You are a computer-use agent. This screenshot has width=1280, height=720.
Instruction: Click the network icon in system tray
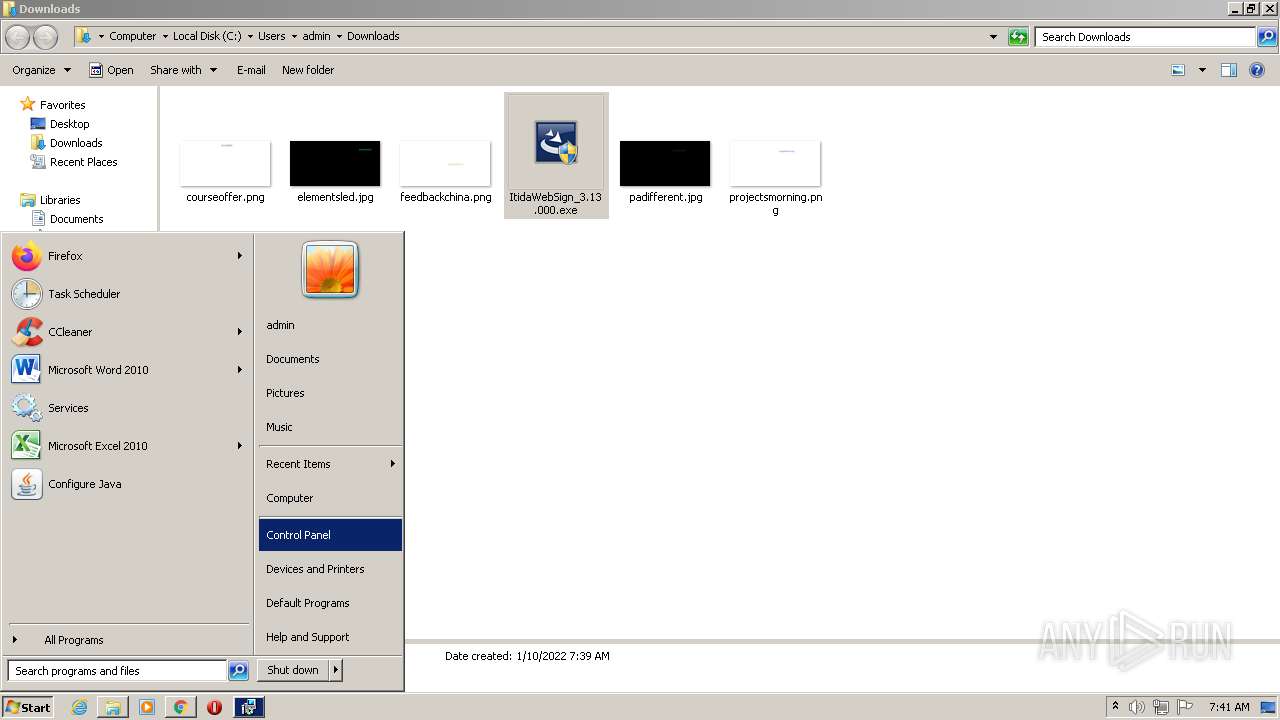click(1161, 707)
